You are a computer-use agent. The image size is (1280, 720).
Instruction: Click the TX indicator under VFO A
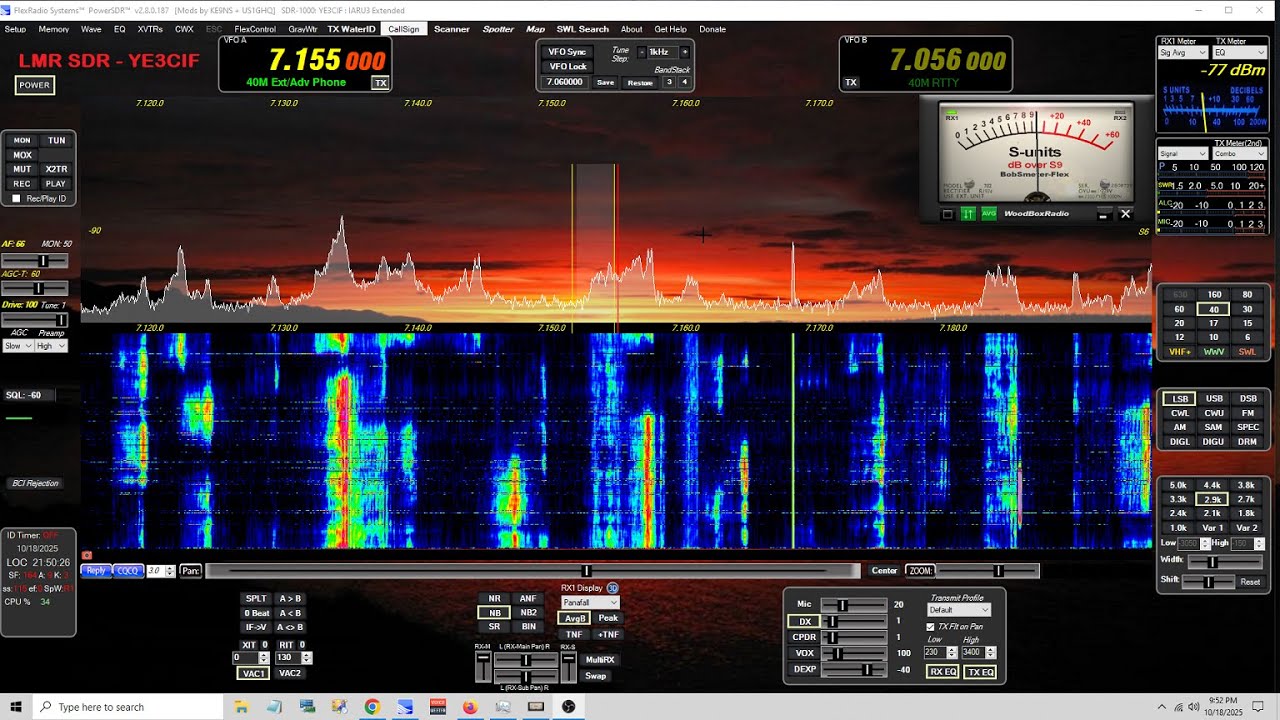coord(380,83)
